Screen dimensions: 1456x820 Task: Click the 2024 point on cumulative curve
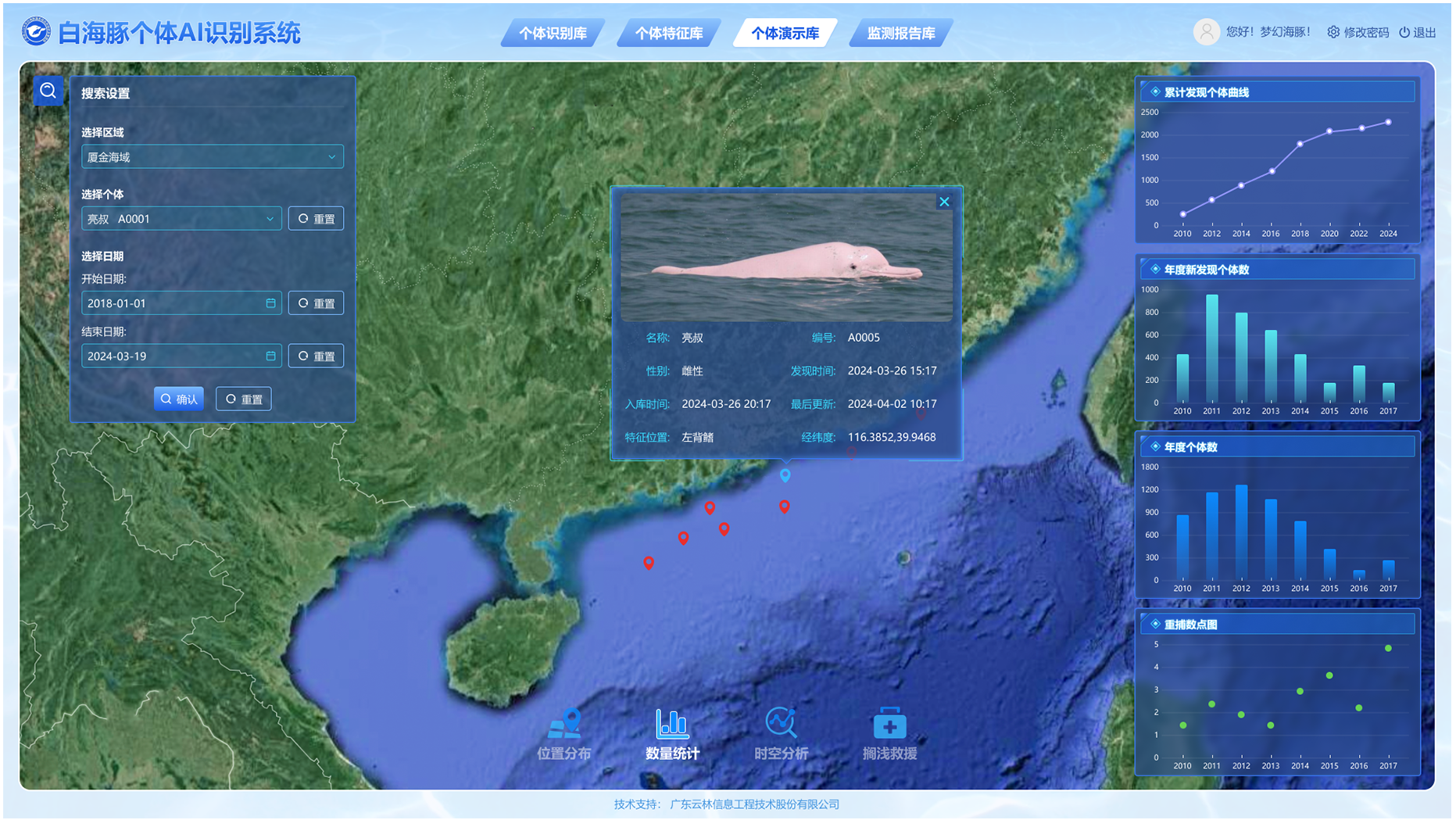pos(1388,122)
